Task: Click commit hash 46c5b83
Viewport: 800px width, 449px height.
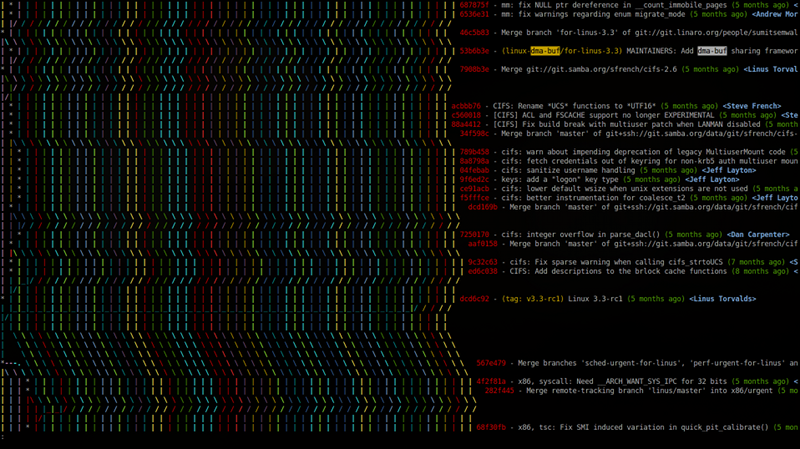Action: point(474,33)
